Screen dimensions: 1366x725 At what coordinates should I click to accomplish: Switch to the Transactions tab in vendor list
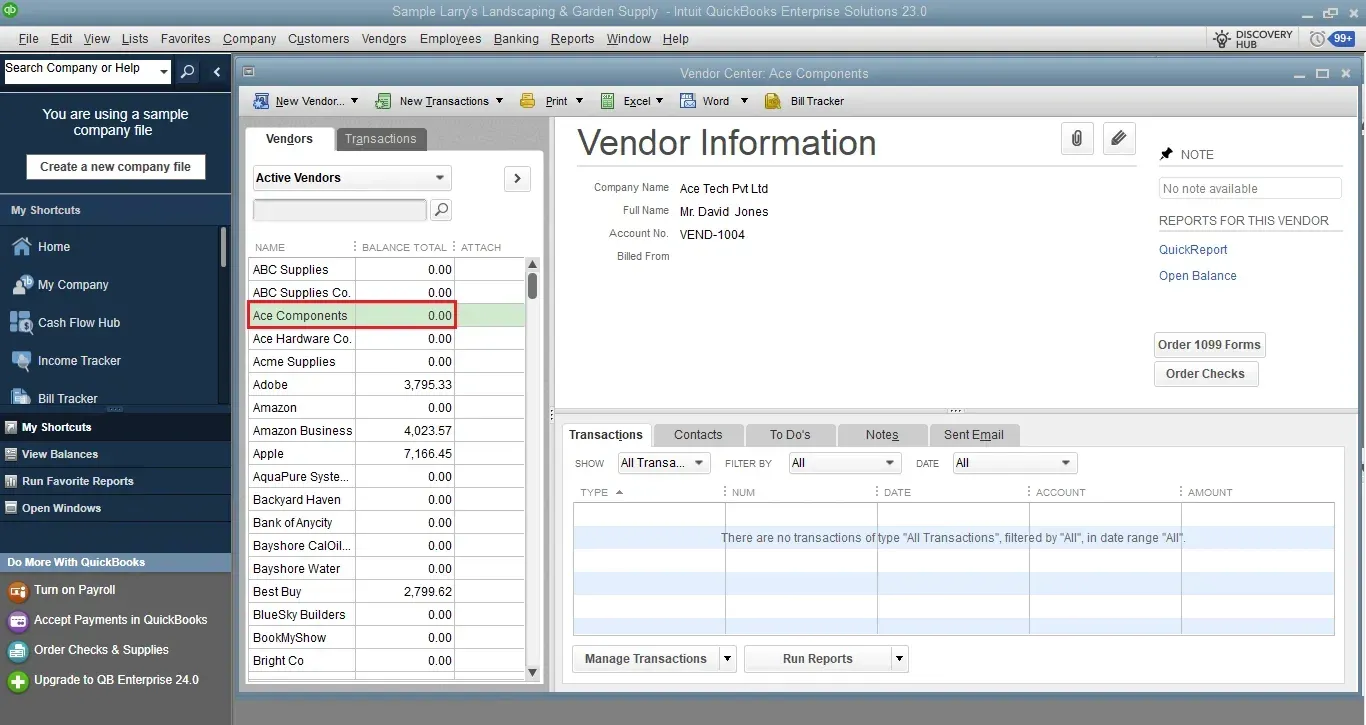click(x=381, y=139)
